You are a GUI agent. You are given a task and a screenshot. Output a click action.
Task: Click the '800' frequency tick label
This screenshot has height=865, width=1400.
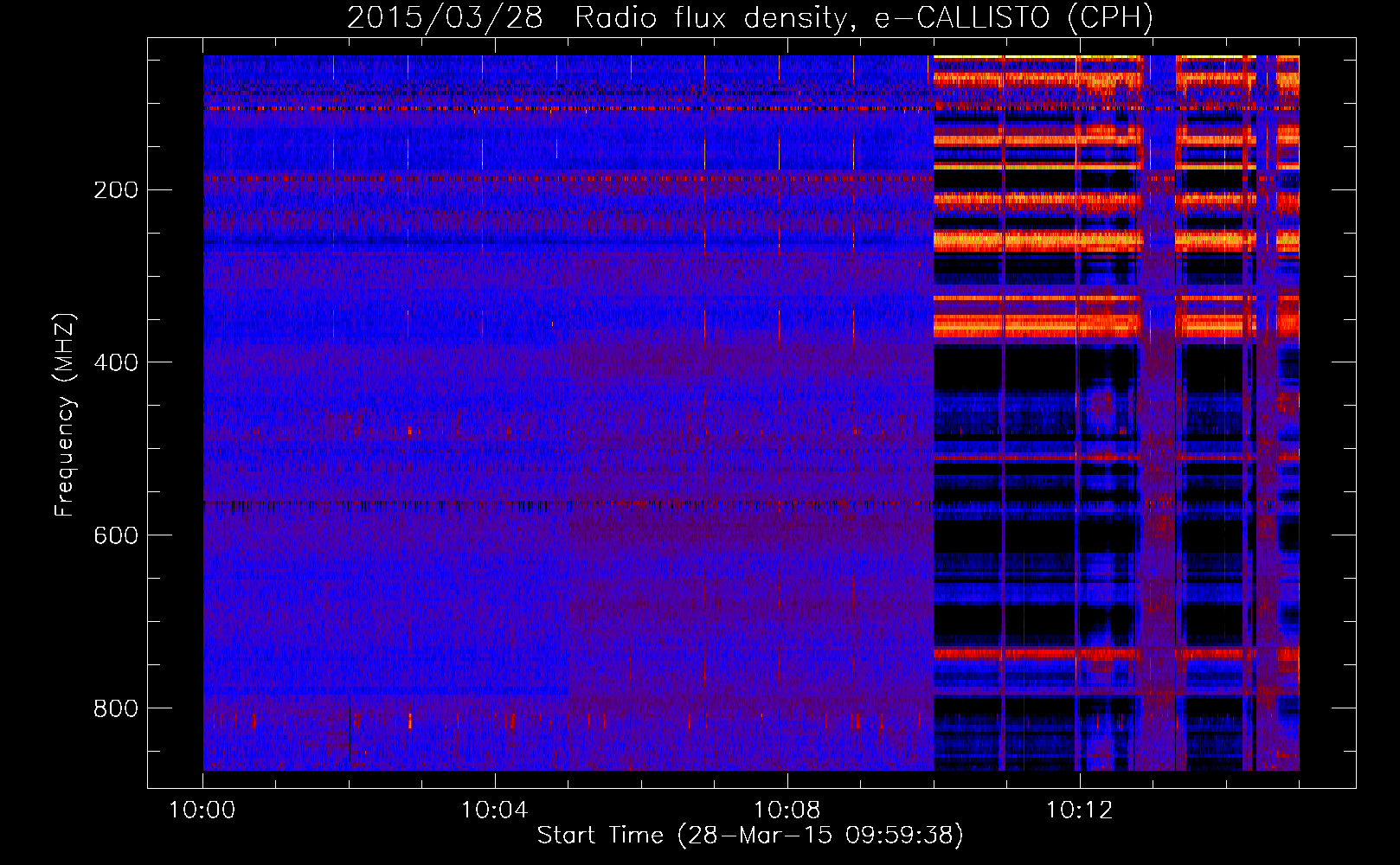point(116,708)
